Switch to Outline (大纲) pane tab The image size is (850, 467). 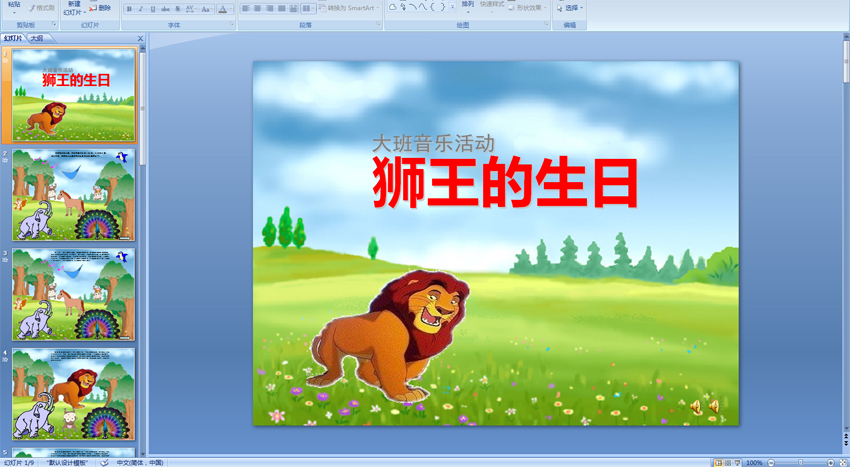(x=36, y=38)
